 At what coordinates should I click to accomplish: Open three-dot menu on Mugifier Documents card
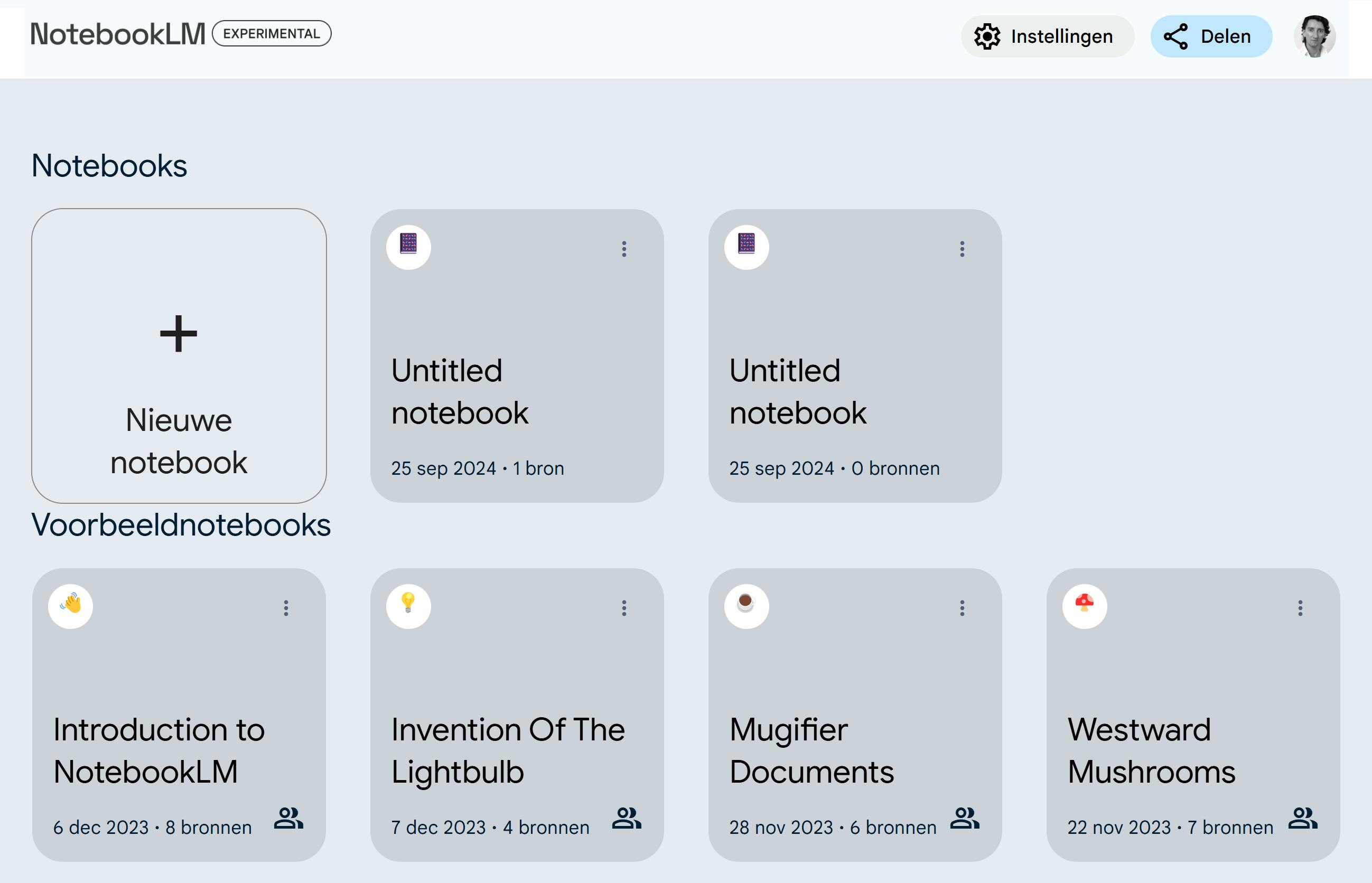[962, 608]
